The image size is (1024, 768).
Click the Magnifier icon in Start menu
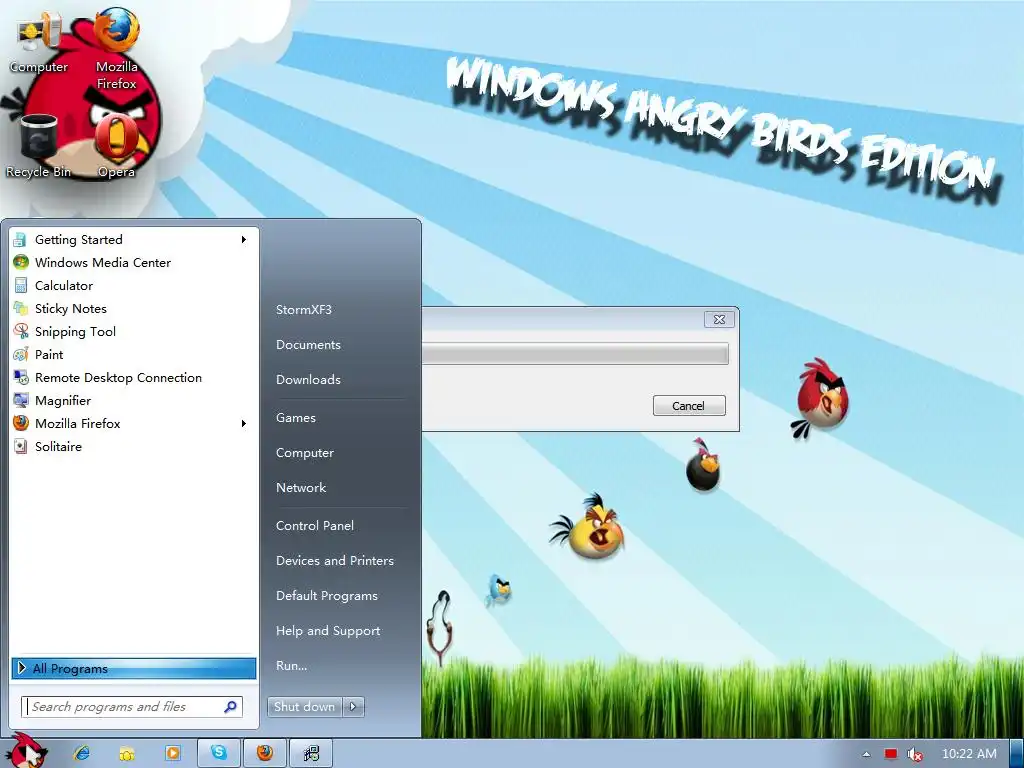tap(21, 400)
